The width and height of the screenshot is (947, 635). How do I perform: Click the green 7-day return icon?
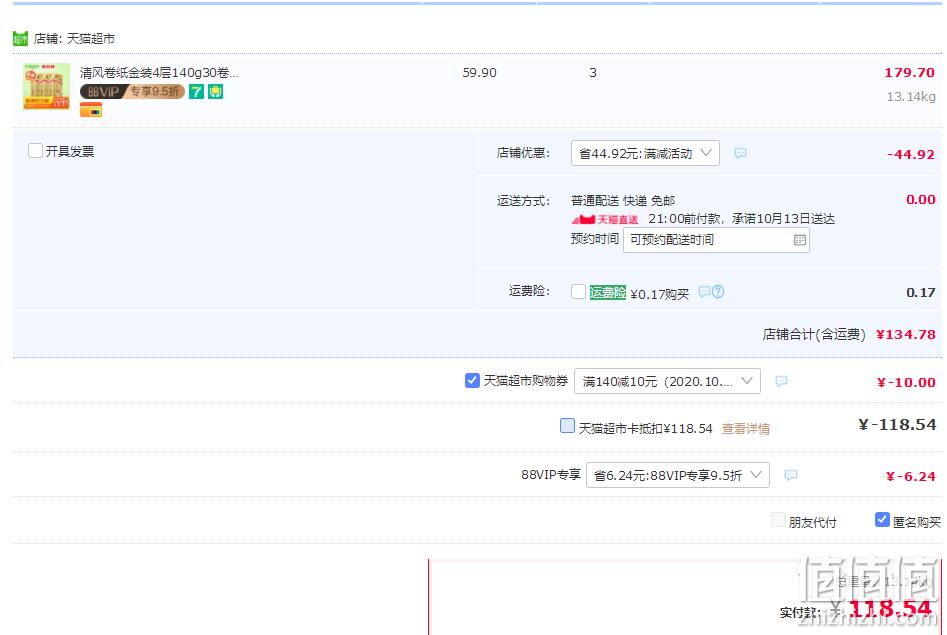tap(196, 92)
